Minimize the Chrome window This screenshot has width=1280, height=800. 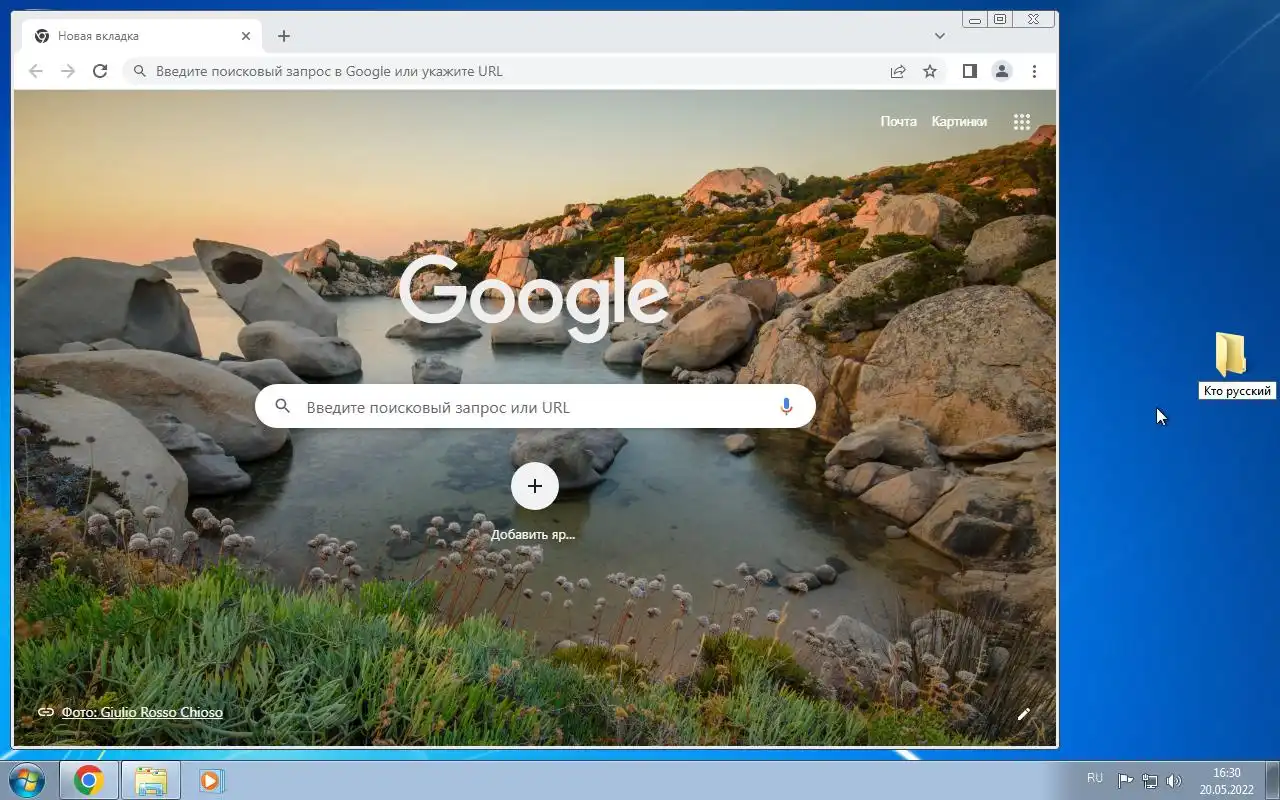(x=975, y=19)
